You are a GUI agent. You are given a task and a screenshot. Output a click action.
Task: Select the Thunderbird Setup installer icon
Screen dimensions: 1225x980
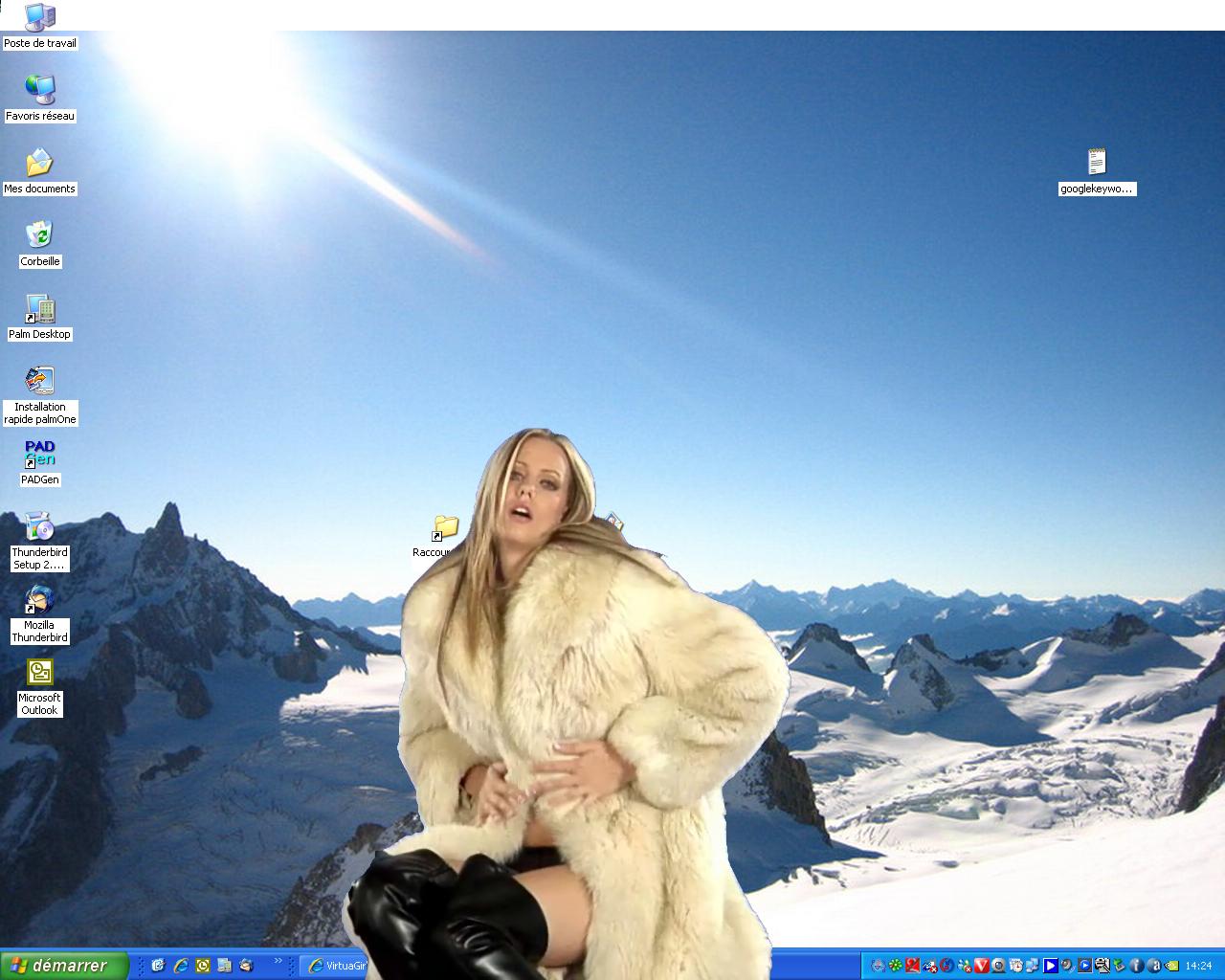[39, 527]
